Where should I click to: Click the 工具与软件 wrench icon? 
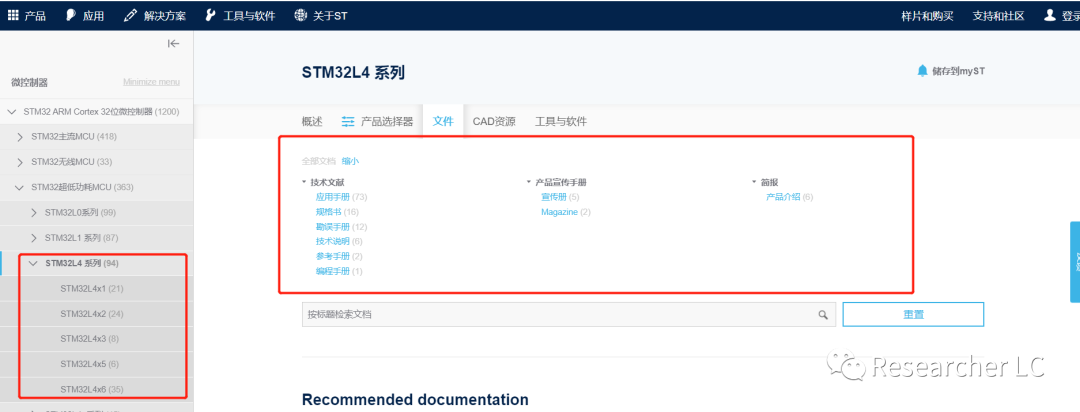pos(211,15)
